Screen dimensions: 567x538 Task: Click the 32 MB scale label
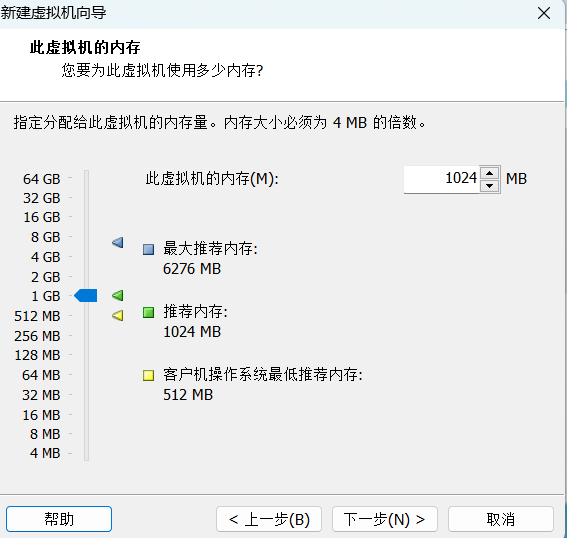[41, 395]
